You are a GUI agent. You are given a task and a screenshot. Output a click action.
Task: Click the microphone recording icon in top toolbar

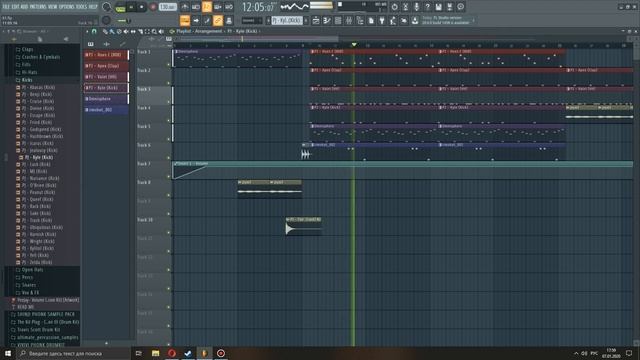(x=416, y=7)
